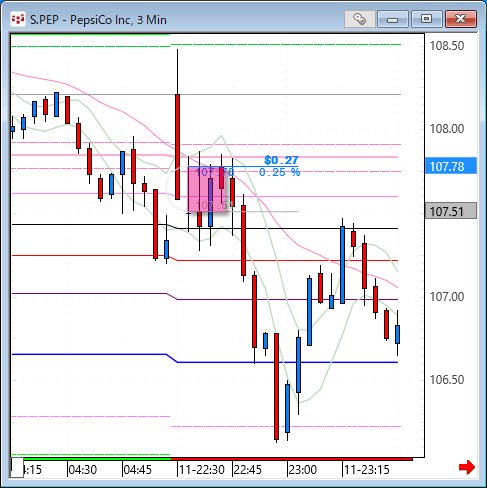The width and height of the screenshot is (487, 488).
Task: Click the S.PEP - PepsiCo Inc title text
Action: coord(98,20)
